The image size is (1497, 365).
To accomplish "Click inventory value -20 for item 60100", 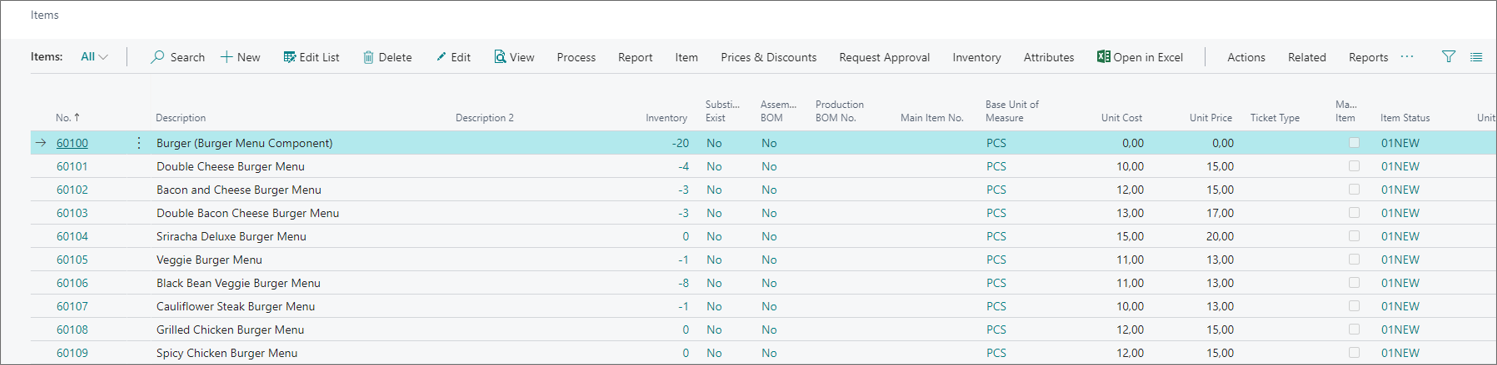I will tap(680, 143).
